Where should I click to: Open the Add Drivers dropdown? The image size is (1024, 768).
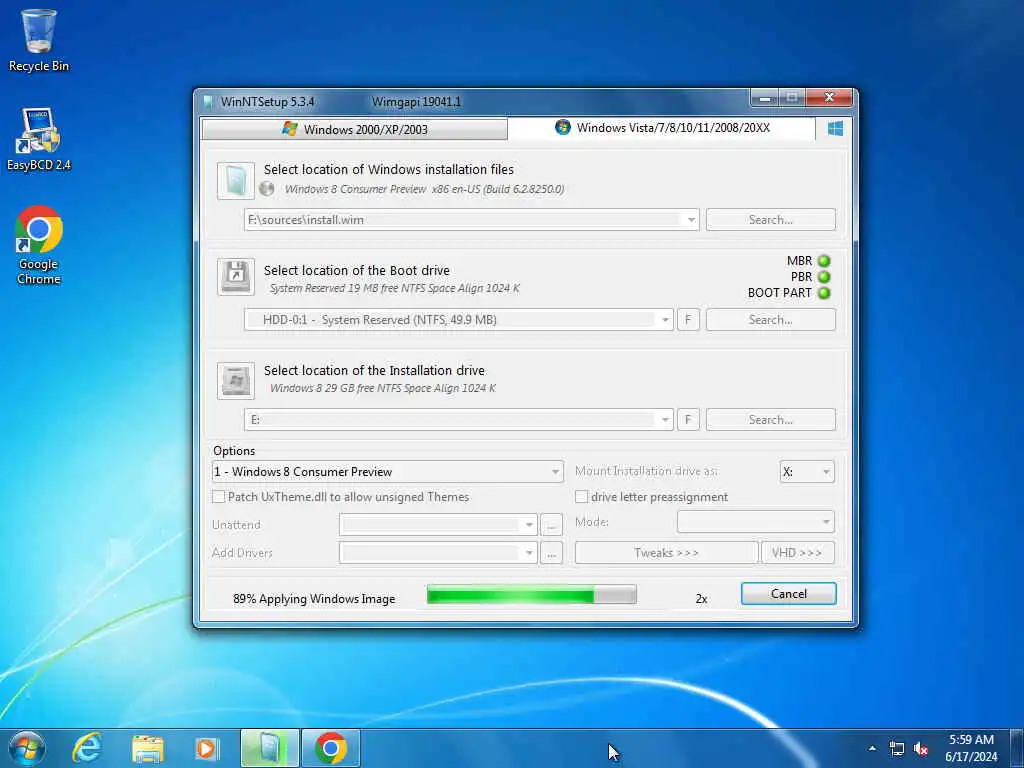pyautogui.click(x=529, y=552)
